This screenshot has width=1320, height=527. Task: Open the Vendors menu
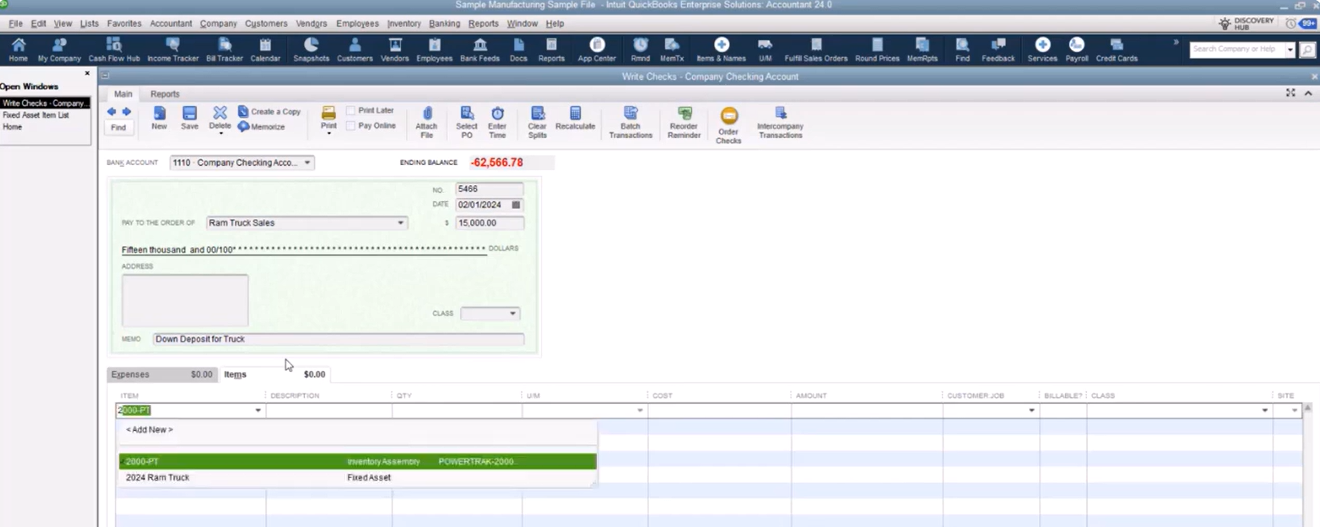pyautogui.click(x=311, y=23)
